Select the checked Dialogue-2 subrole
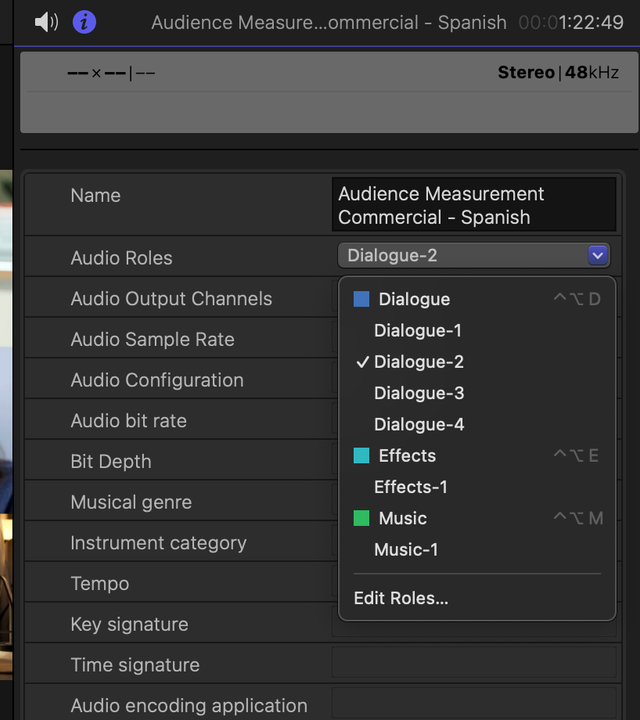The image size is (640, 720). 418,362
